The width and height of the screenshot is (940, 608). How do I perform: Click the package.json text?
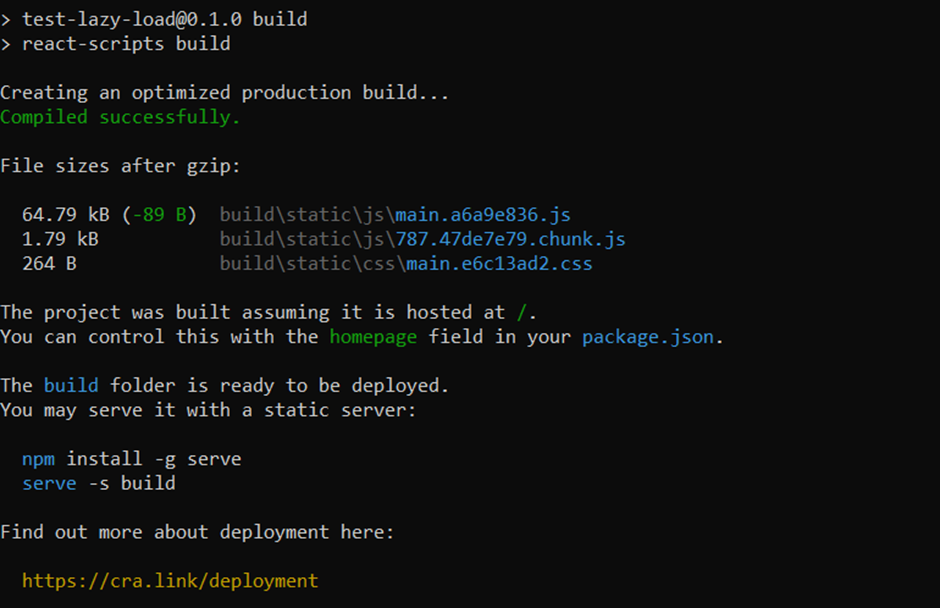coord(648,337)
